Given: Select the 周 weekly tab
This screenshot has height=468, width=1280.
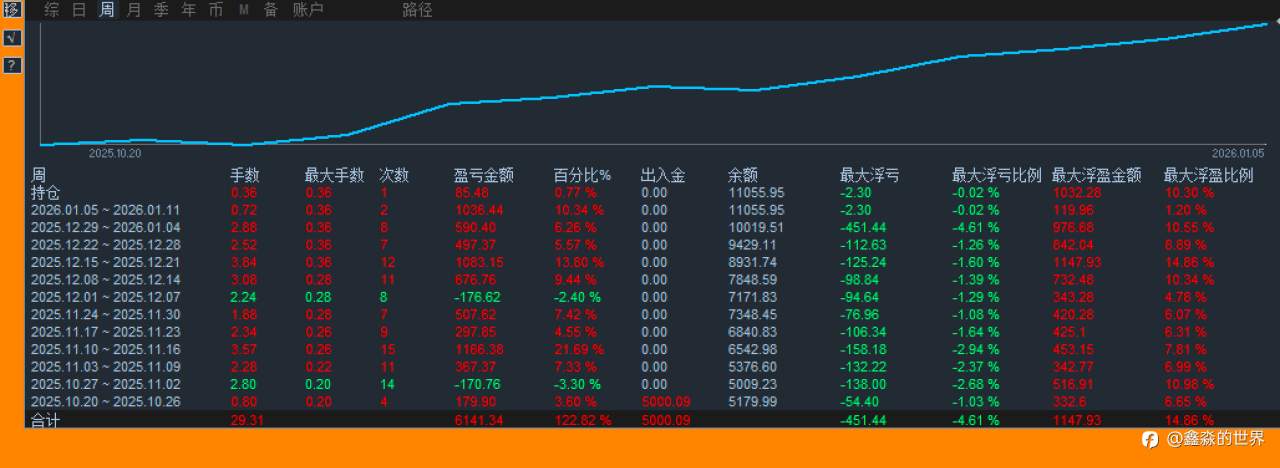Looking at the screenshot, I should pyautogui.click(x=107, y=10).
